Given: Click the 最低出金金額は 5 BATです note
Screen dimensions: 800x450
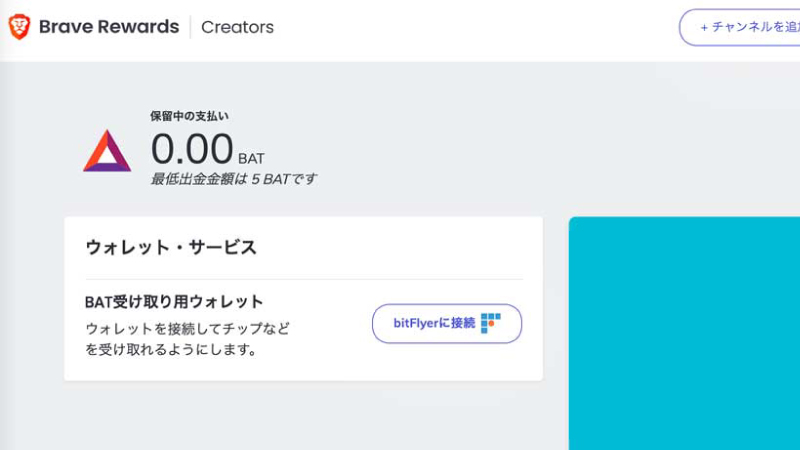Looking at the screenshot, I should tap(234, 179).
